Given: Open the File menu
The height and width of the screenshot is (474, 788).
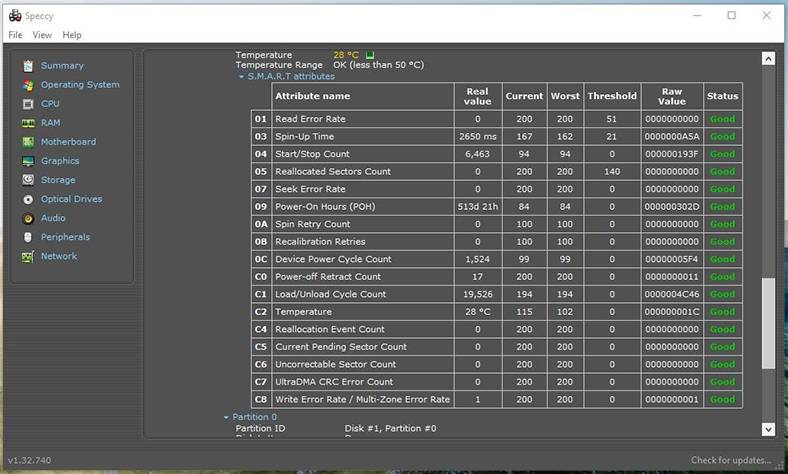Looking at the screenshot, I should point(15,35).
